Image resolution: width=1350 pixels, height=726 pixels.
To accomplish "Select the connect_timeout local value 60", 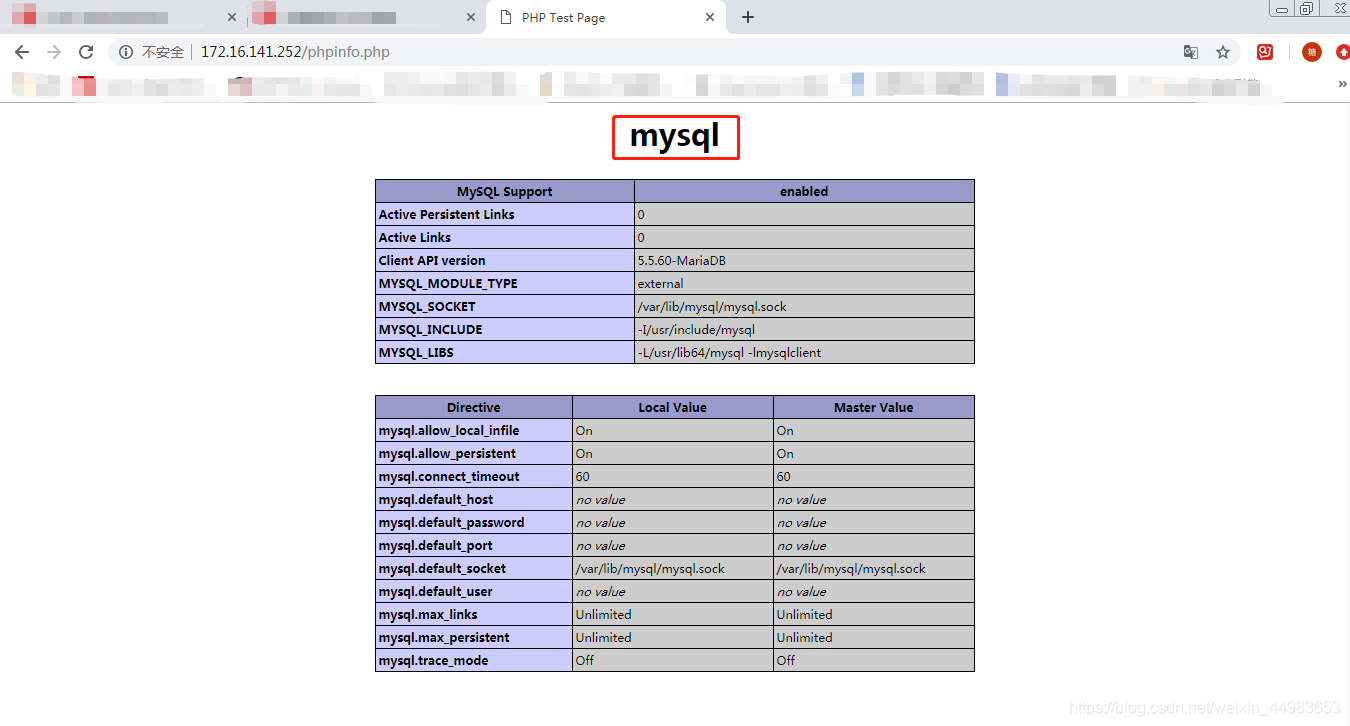I will tap(583, 476).
